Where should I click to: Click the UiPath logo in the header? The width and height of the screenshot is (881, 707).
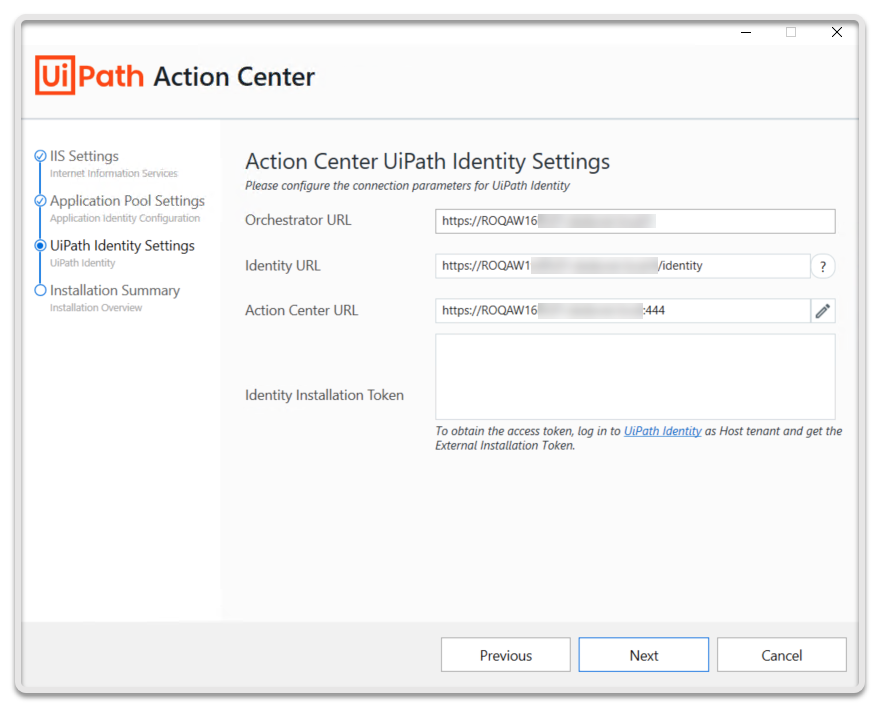90,76
